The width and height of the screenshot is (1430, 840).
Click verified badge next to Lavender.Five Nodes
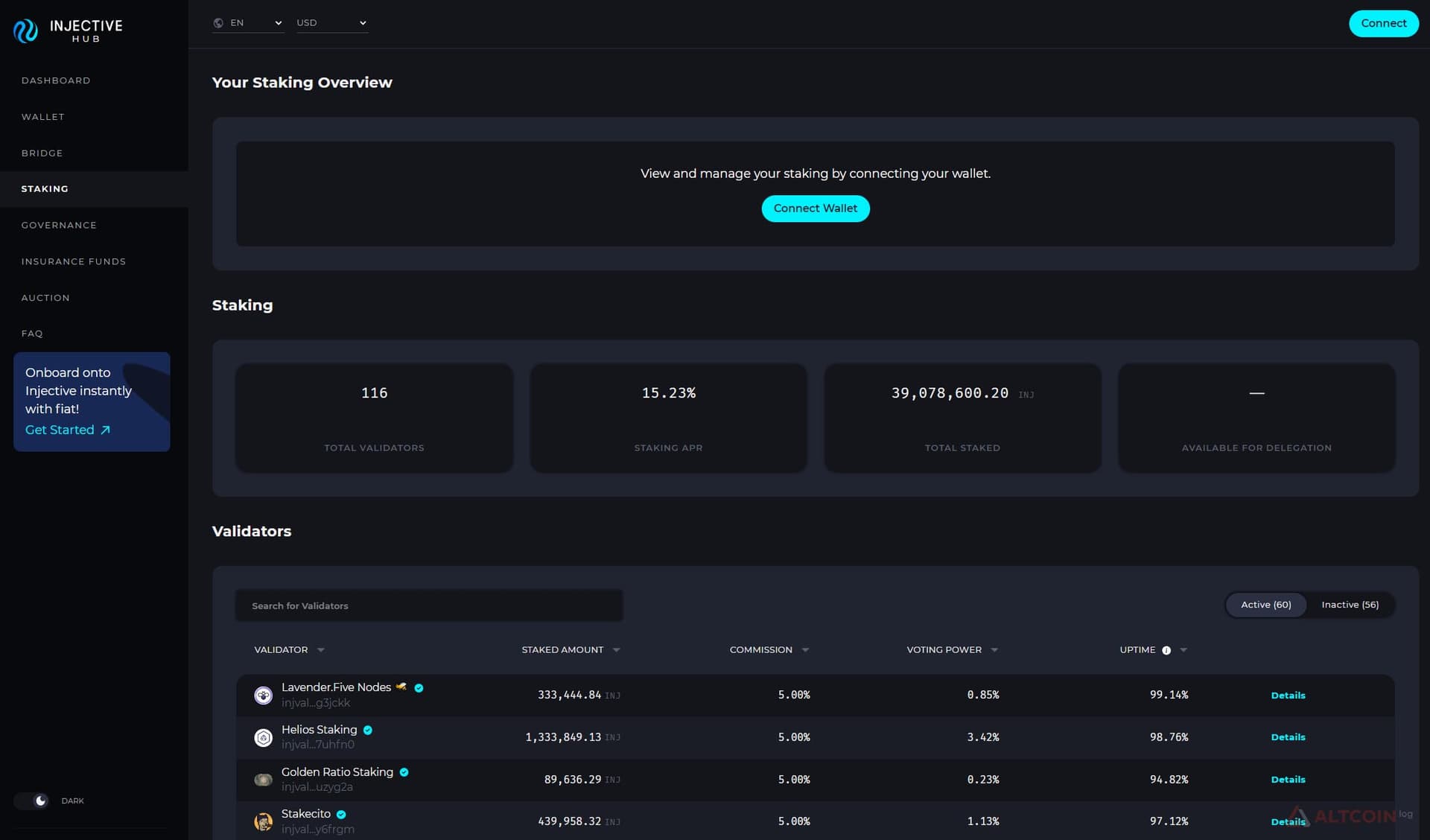419,688
